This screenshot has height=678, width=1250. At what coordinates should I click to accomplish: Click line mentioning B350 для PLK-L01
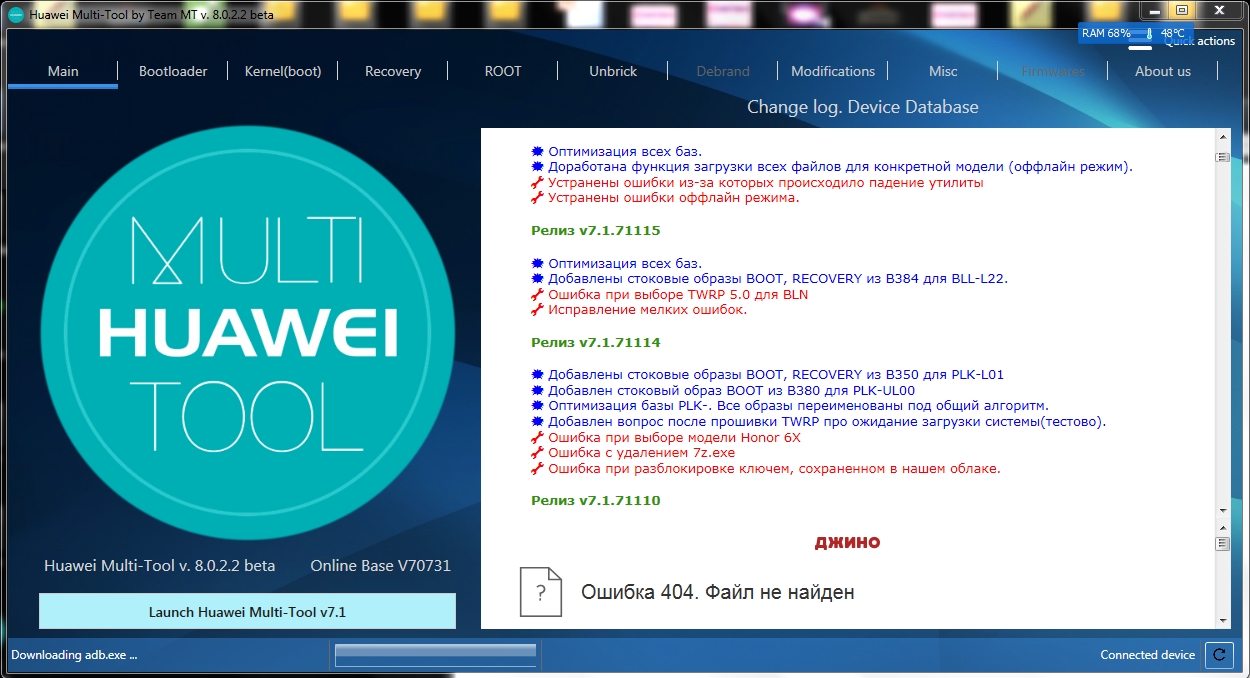tap(767, 374)
